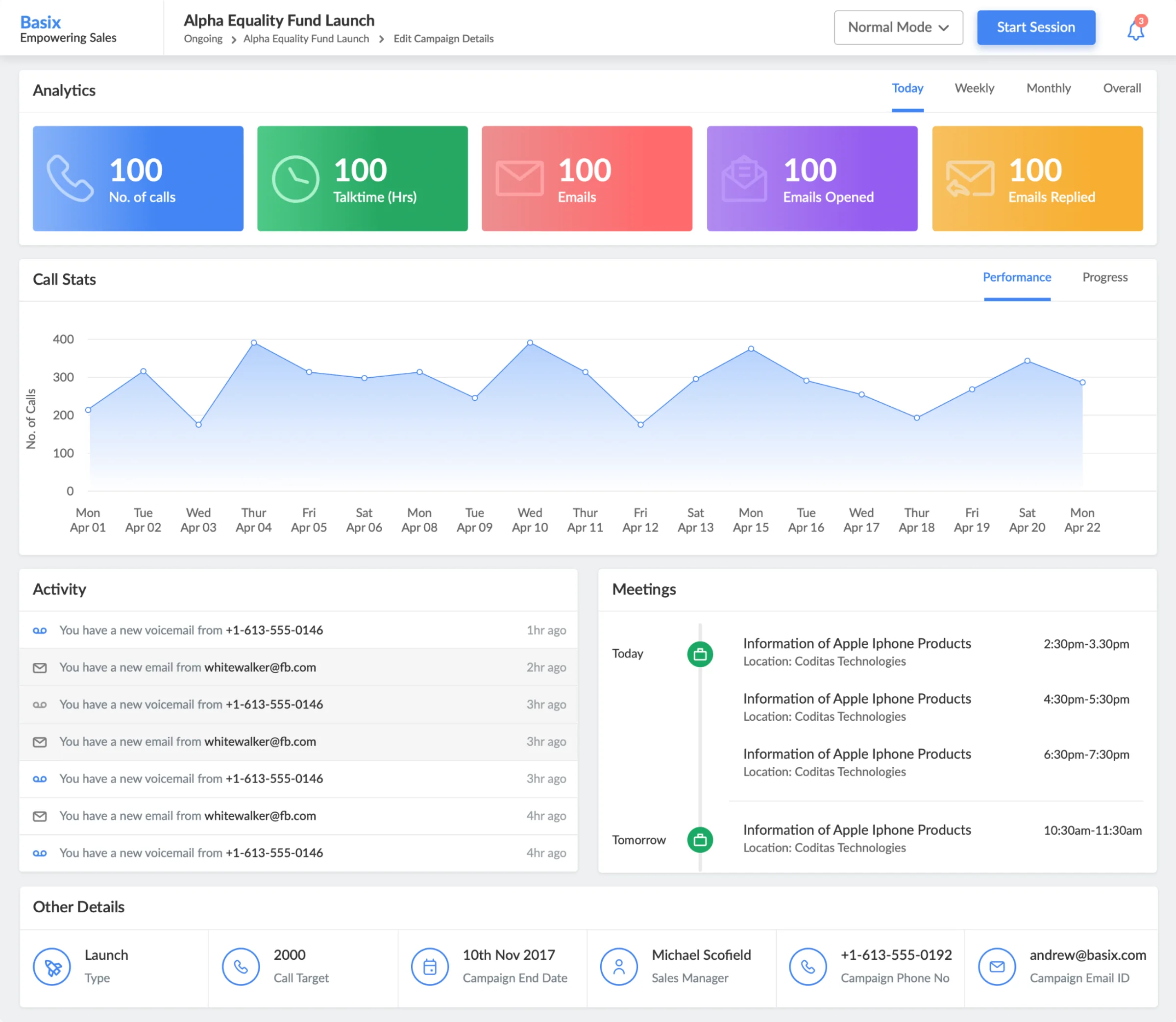This screenshot has height=1022, width=1176.
Task: Click the 6:30pm-7:30pm meeting entry
Action: click(x=936, y=762)
